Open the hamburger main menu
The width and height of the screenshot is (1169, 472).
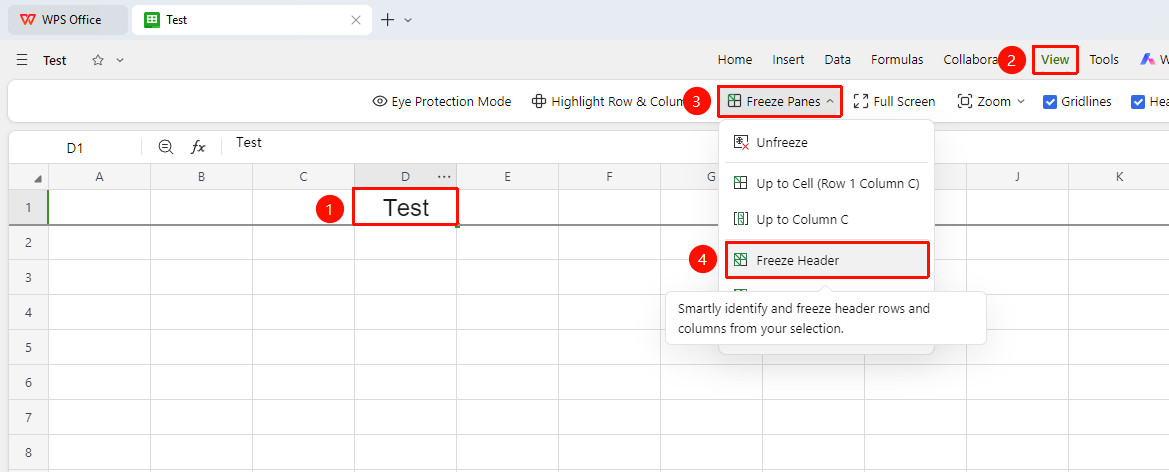click(x=22, y=60)
